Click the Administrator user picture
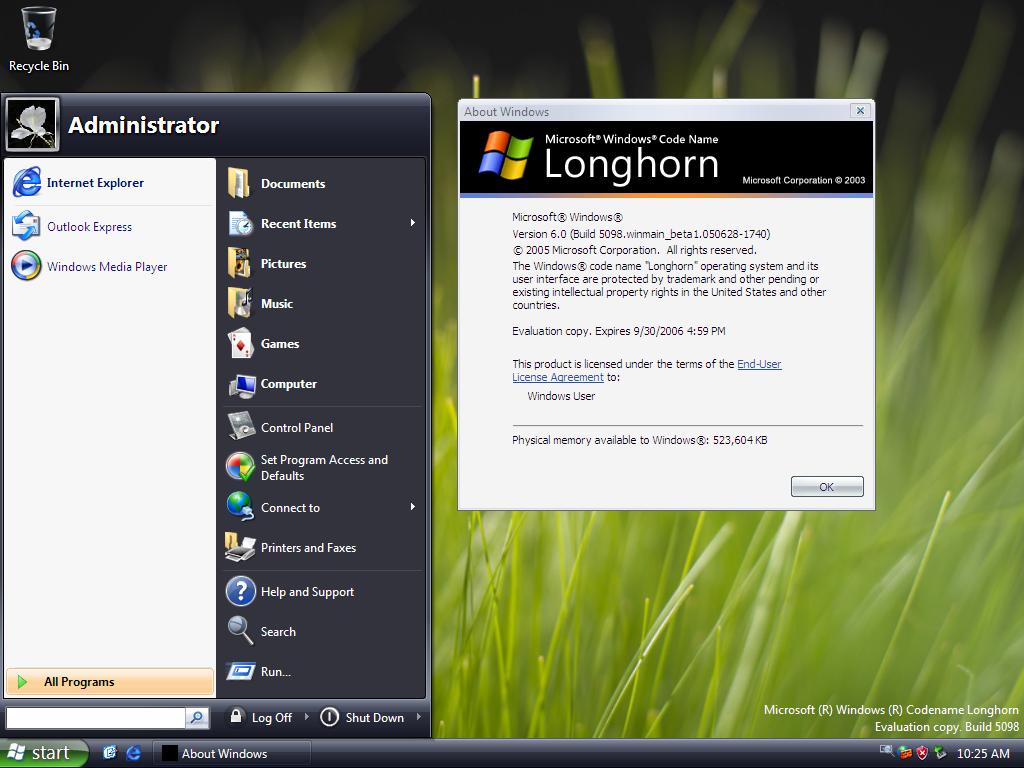This screenshot has width=1024, height=768. tap(32, 125)
